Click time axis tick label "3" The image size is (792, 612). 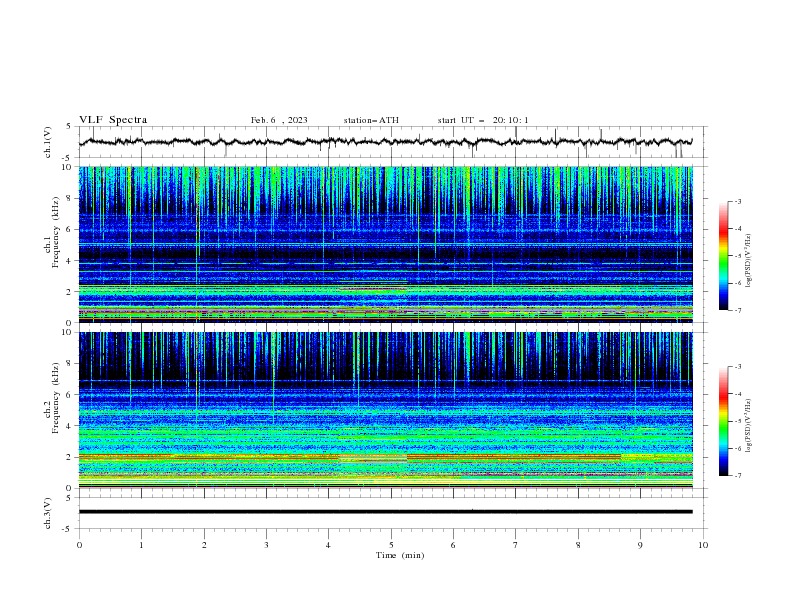click(266, 545)
